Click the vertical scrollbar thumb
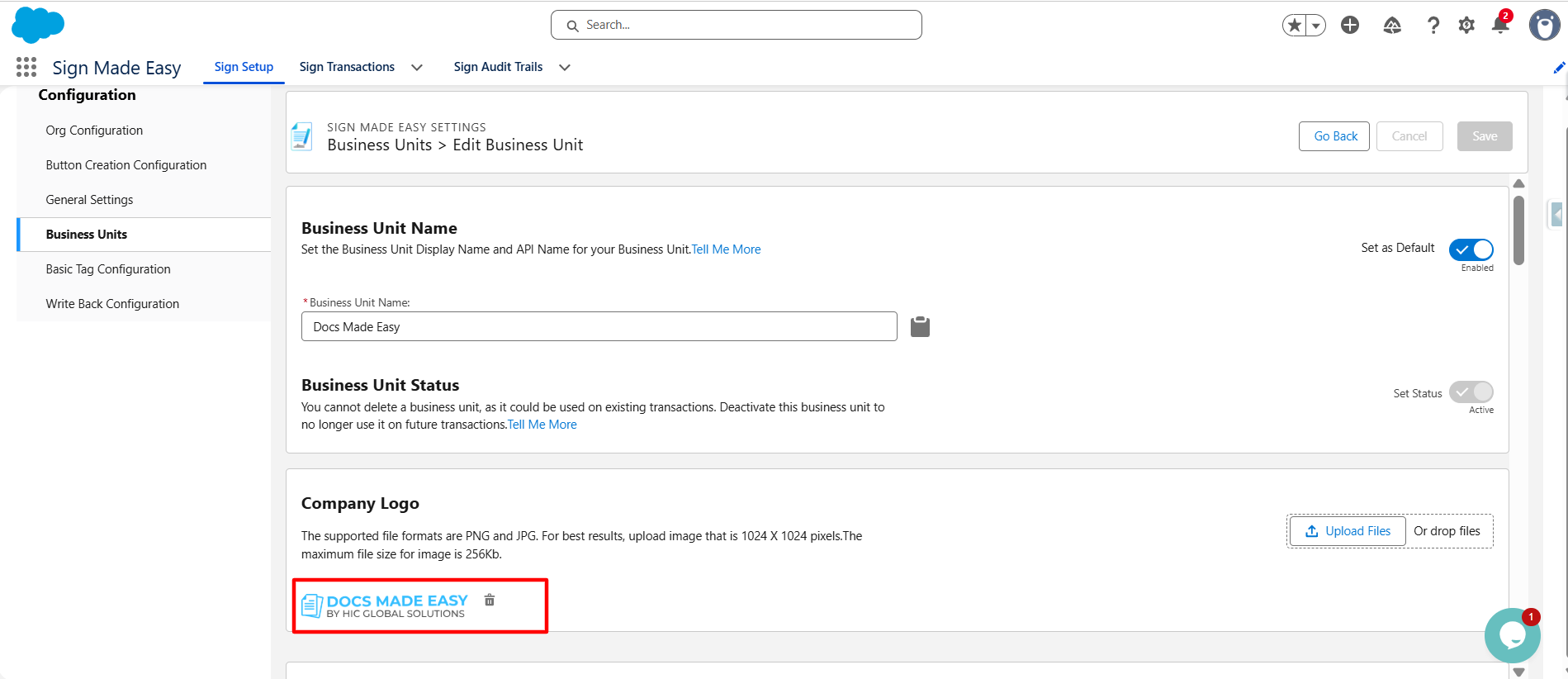The image size is (1568, 679). (1518, 230)
